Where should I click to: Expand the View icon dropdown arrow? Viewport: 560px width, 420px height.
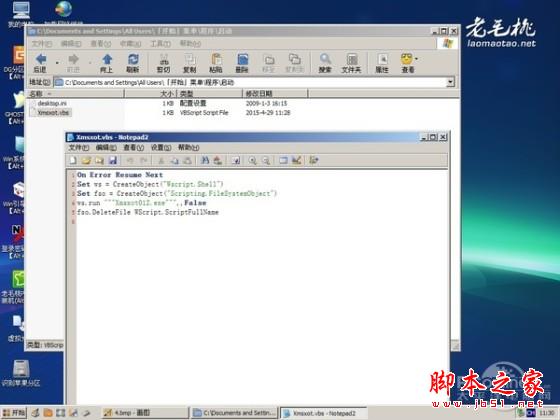pyautogui.click(x=416, y=59)
